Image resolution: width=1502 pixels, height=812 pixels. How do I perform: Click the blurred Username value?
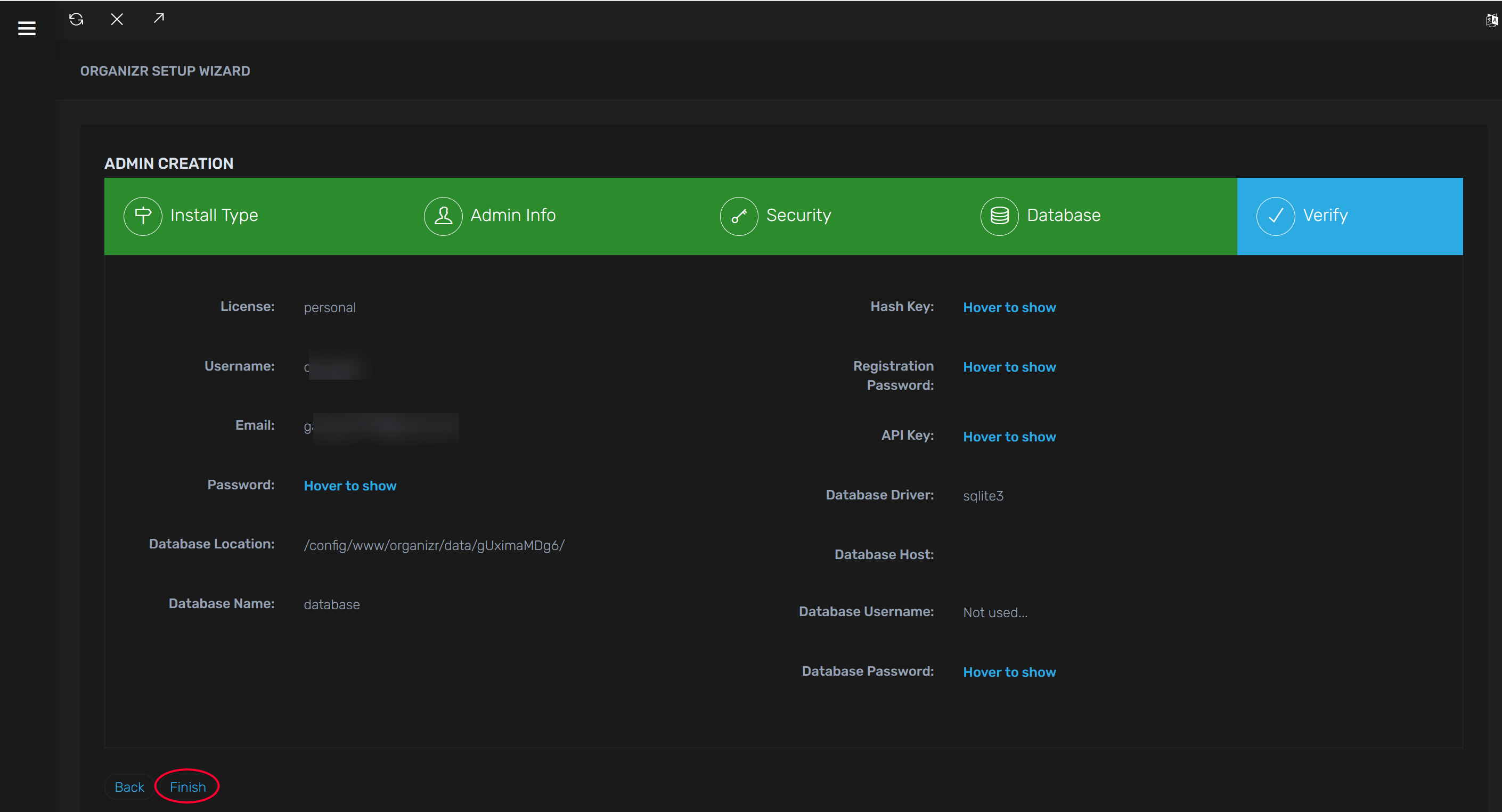[x=337, y=367]
